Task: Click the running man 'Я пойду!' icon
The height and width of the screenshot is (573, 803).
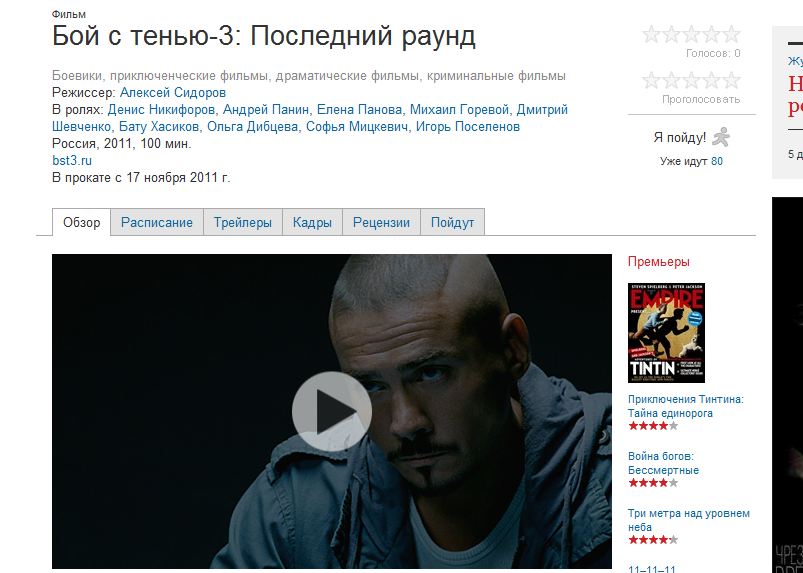Action: pyautogui.click(x=721, y=137)
